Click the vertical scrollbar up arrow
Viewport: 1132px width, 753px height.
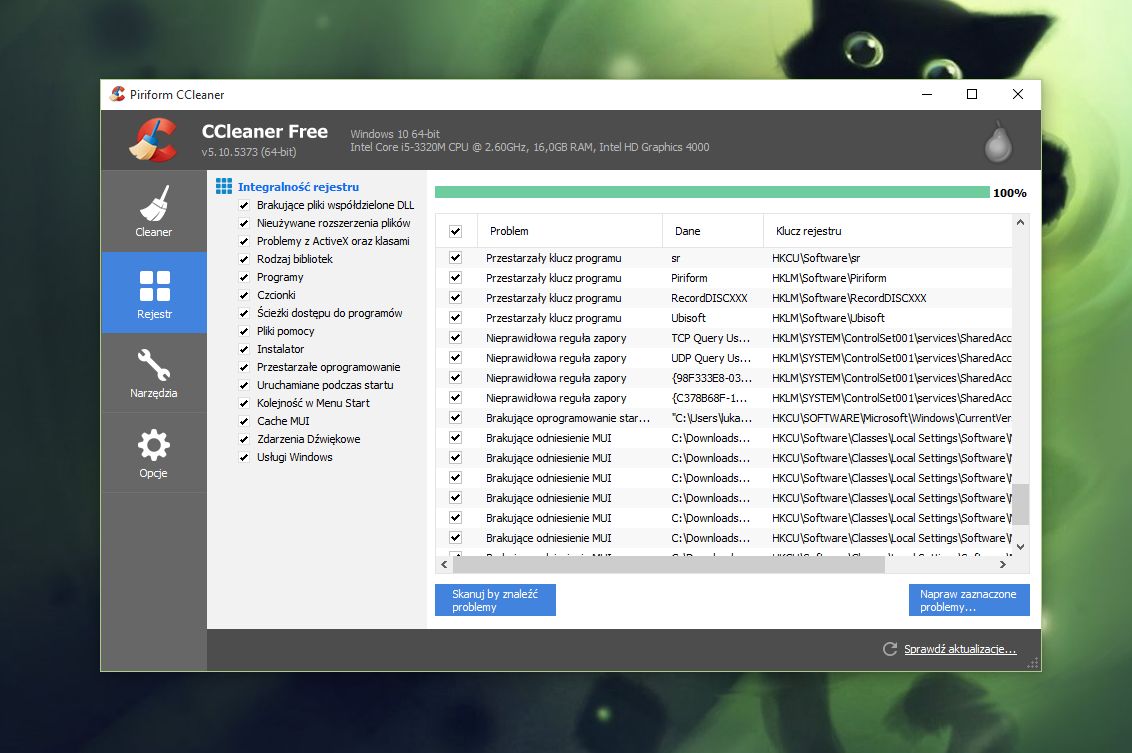(x=1020, y=222)
